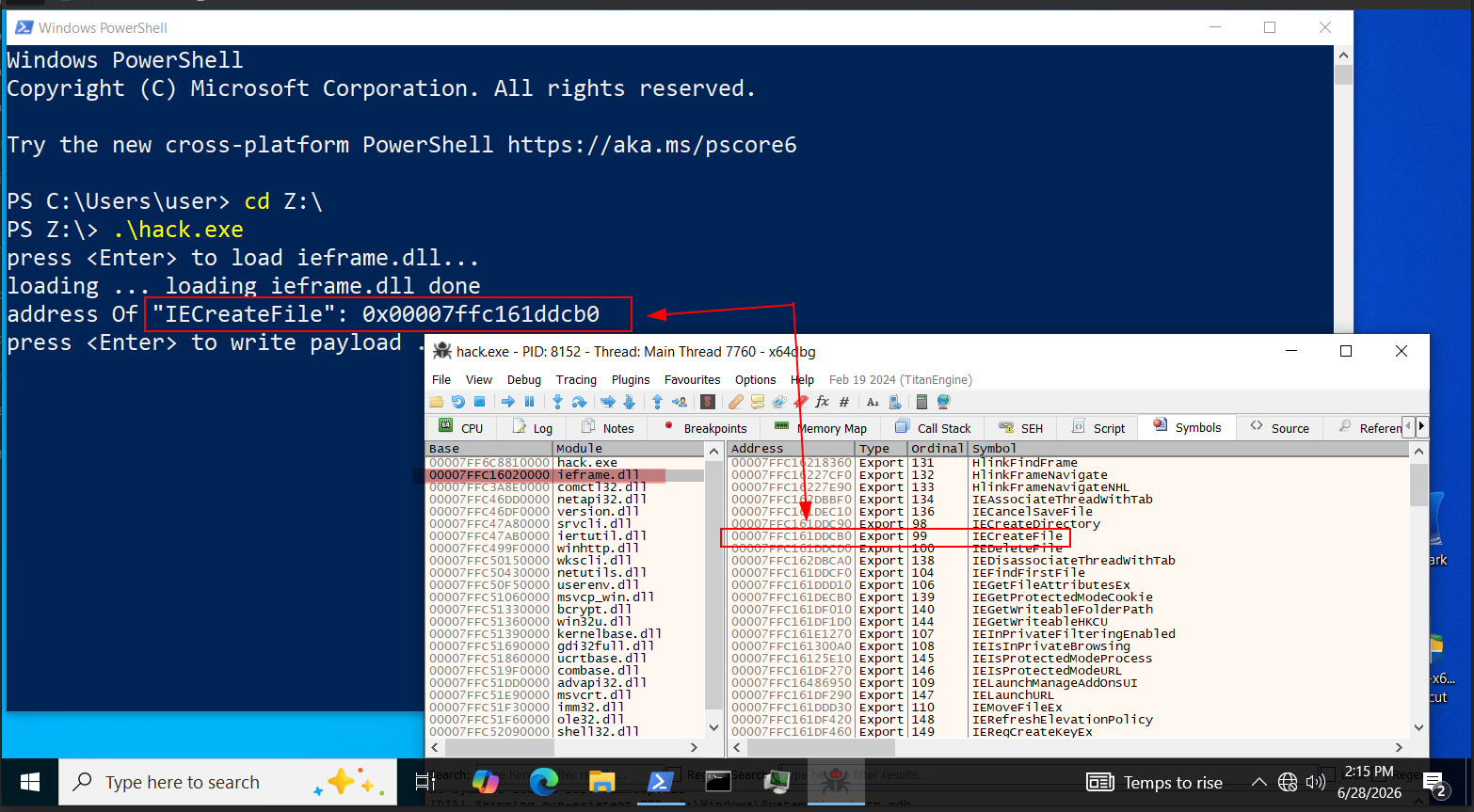Select the kernelbase.dll module row
The width and height of the screenshot is (1474, 812).
click(x=566, y=634)
